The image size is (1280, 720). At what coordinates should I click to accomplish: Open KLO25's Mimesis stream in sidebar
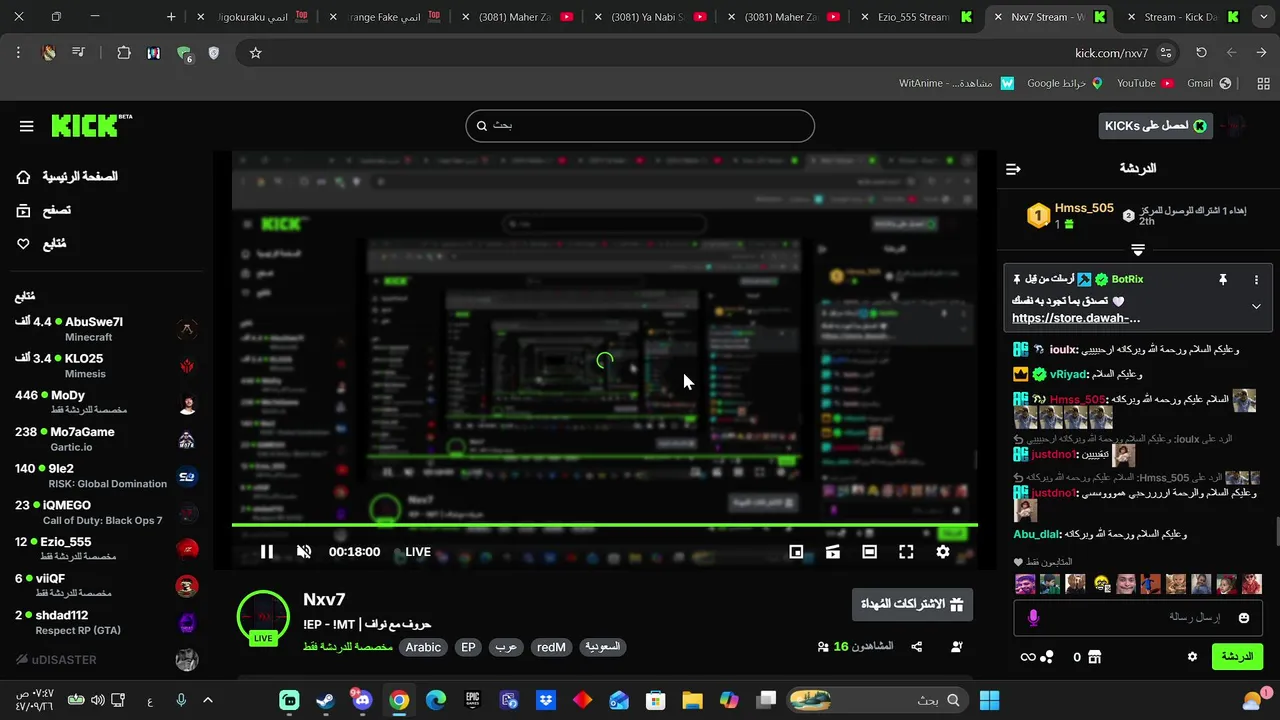[106, 366]
